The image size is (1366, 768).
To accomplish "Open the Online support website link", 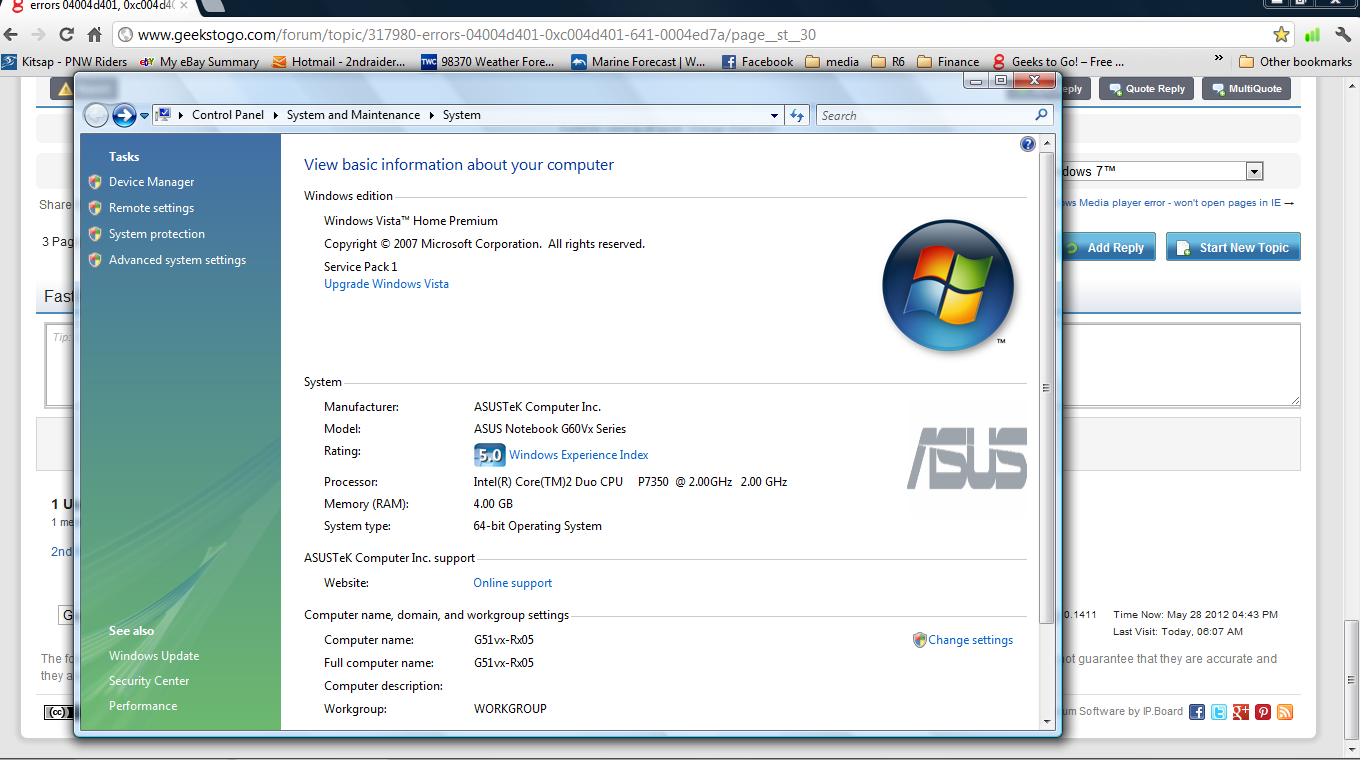I will click(x=512, y=583).
